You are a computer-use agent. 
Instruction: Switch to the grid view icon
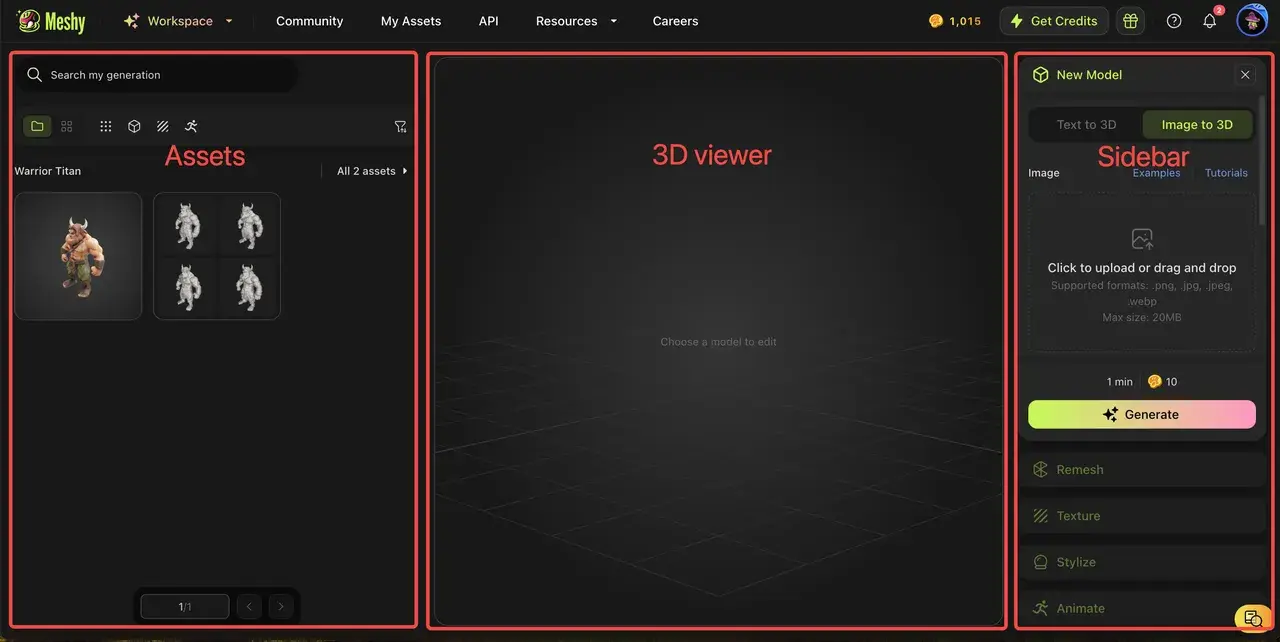(x=67, y=126)
